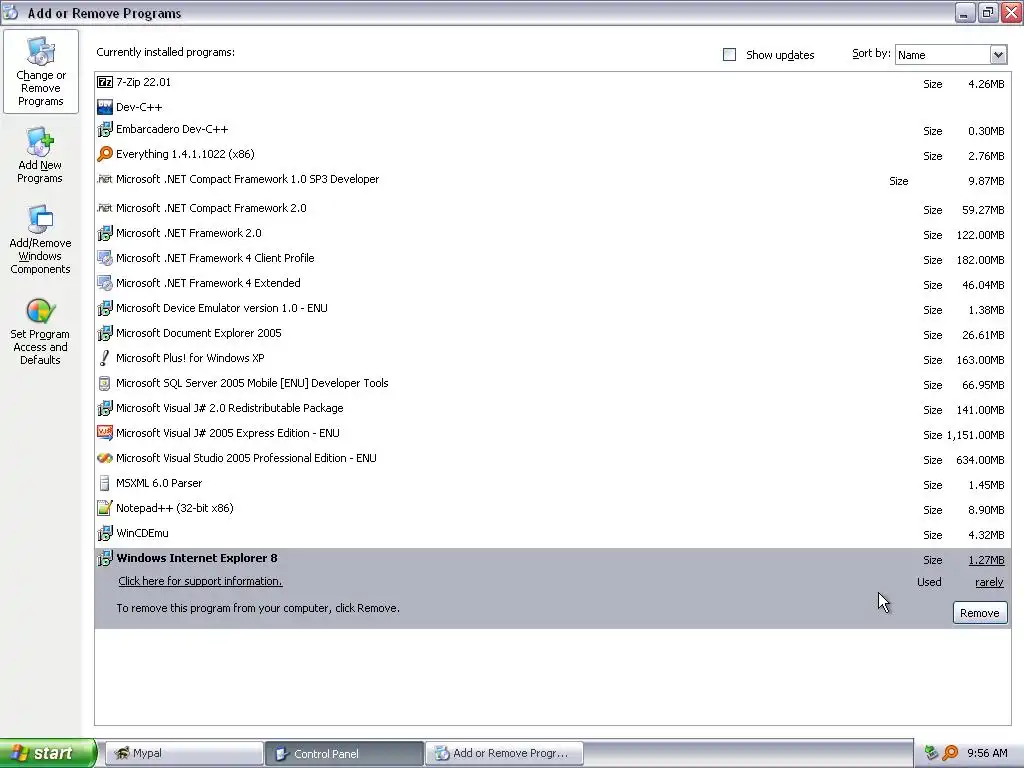Remove Windows Internet Explorer 8

coord(980,613)
